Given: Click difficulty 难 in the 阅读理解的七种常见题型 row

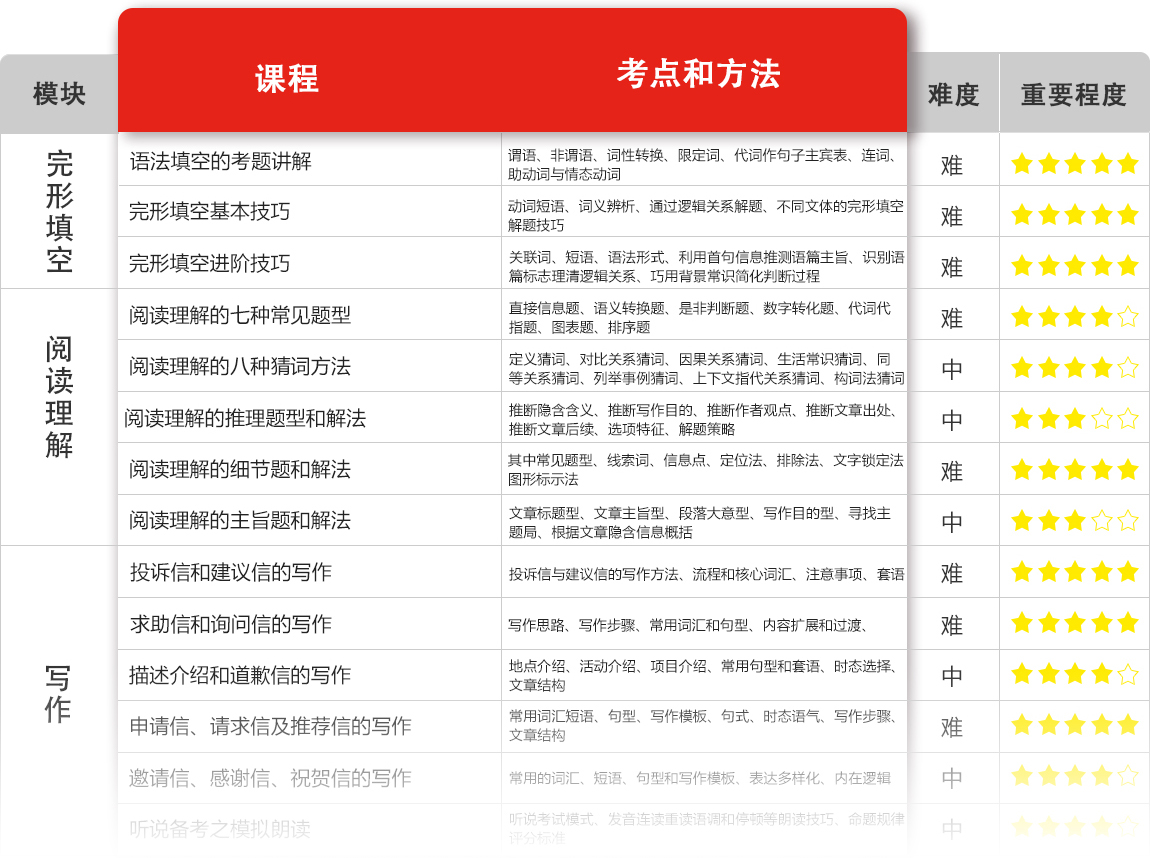Looking at the screenshot, I should tap(952, 318).
